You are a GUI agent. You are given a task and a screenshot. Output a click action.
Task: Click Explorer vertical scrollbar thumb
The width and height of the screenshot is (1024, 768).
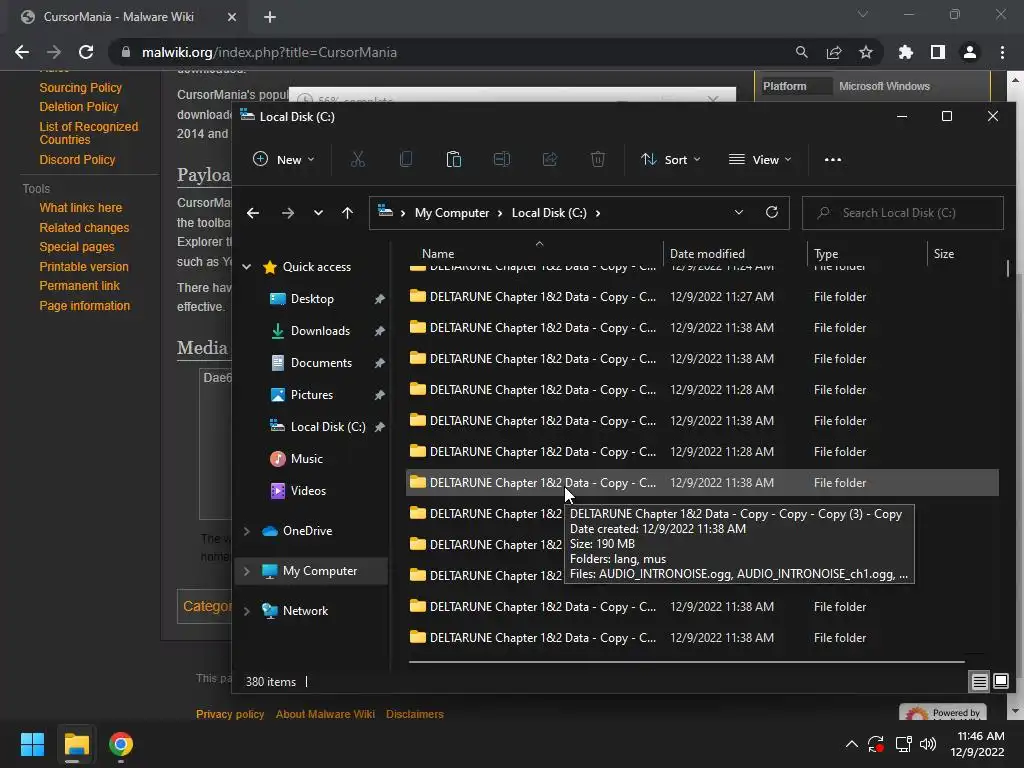click(x=1008, y=268)
